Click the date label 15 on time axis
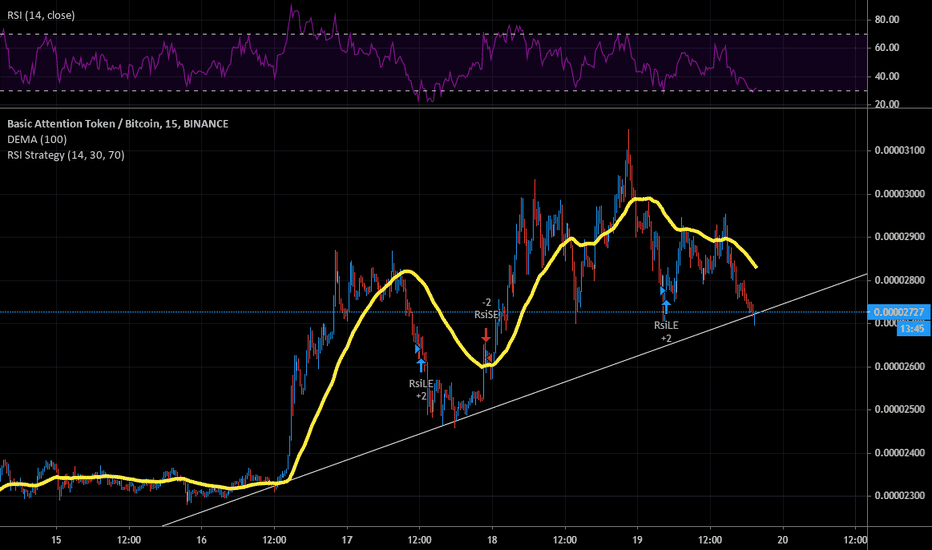 click(56, 540)
